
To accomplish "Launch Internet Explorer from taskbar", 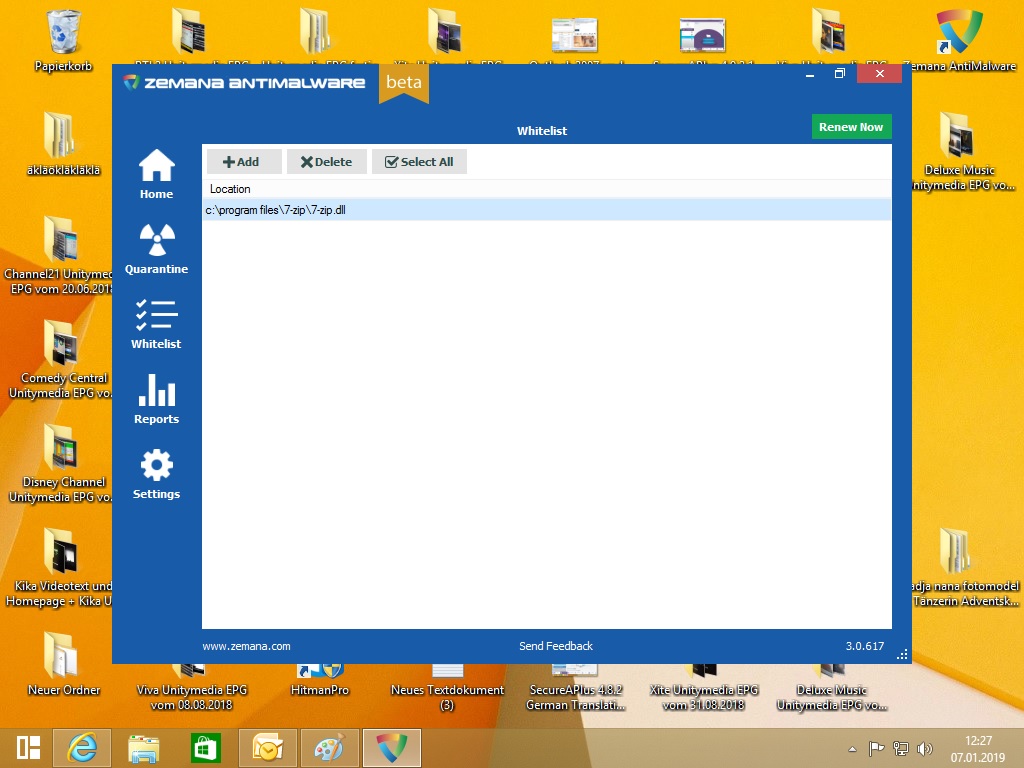I will 82,748.
